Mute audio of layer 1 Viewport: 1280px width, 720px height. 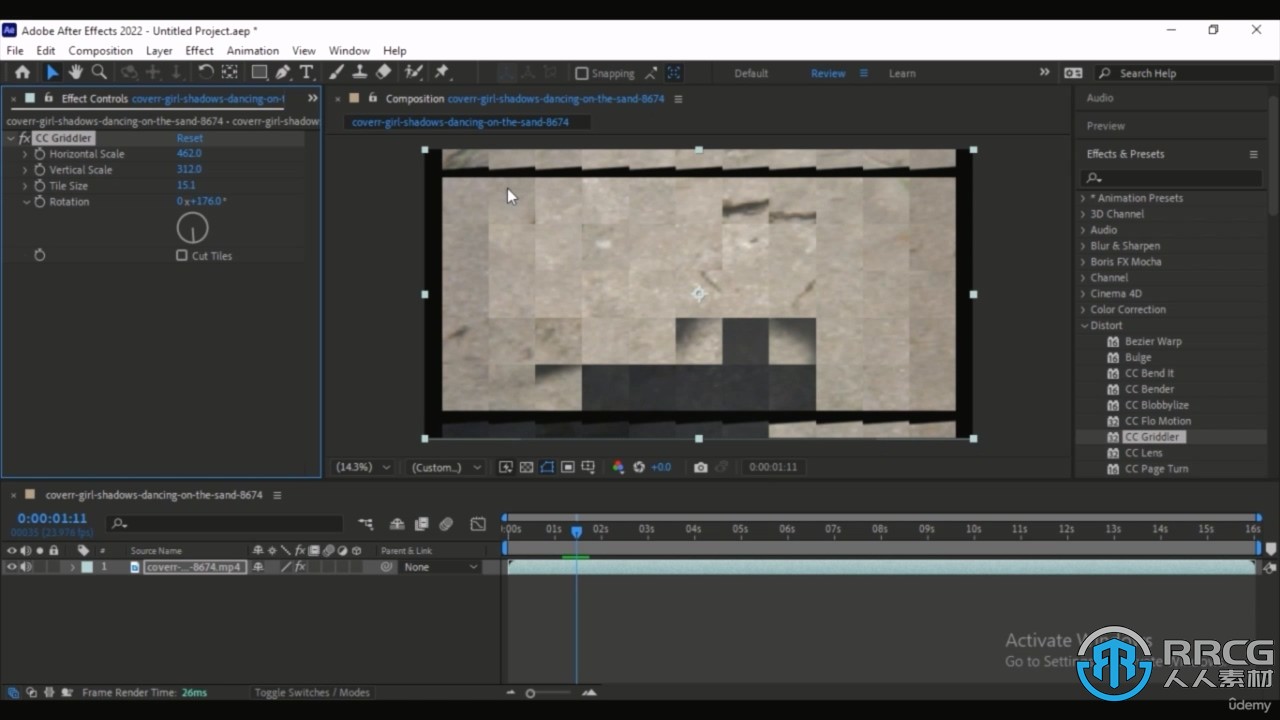pos(26,567)
